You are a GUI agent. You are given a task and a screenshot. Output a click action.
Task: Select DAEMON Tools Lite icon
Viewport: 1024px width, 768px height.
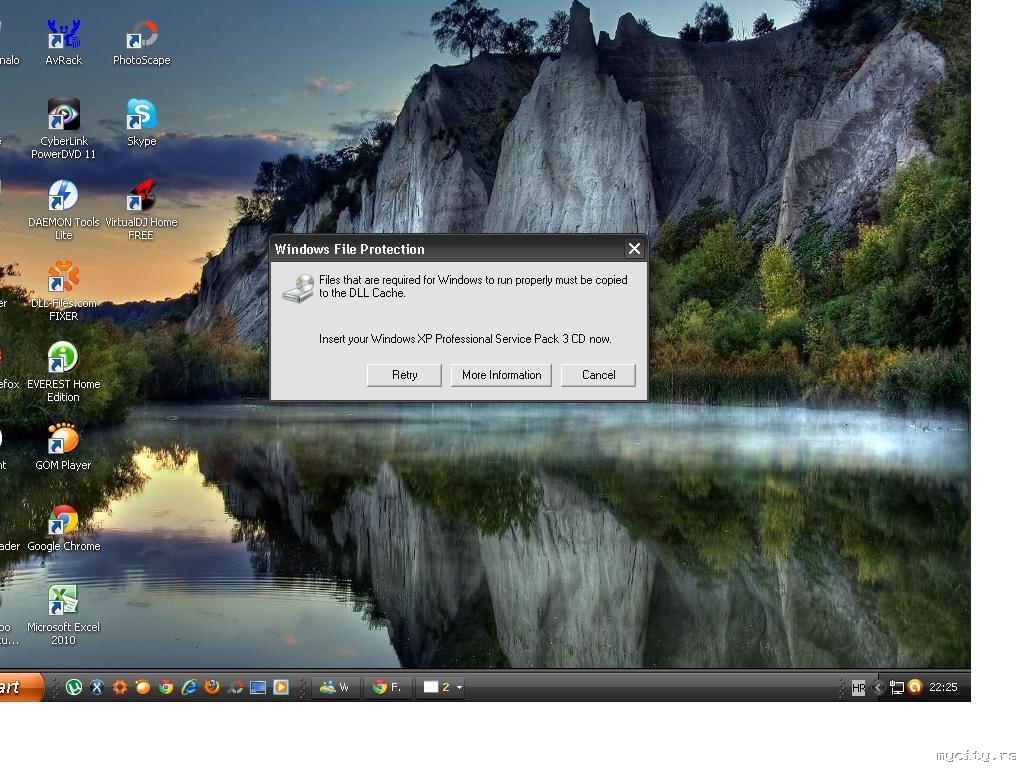[63, 210]
